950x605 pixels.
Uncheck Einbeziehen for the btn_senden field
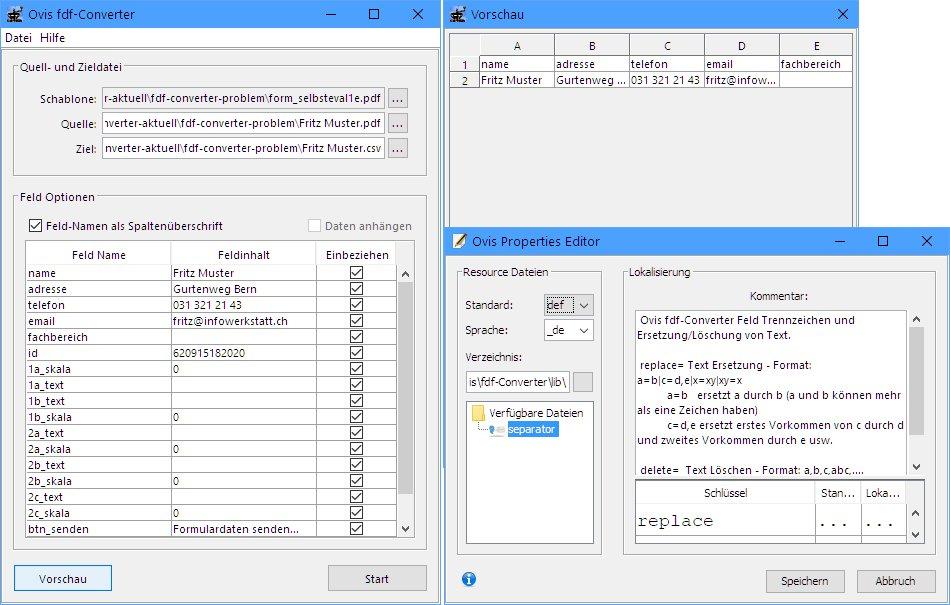356,529
